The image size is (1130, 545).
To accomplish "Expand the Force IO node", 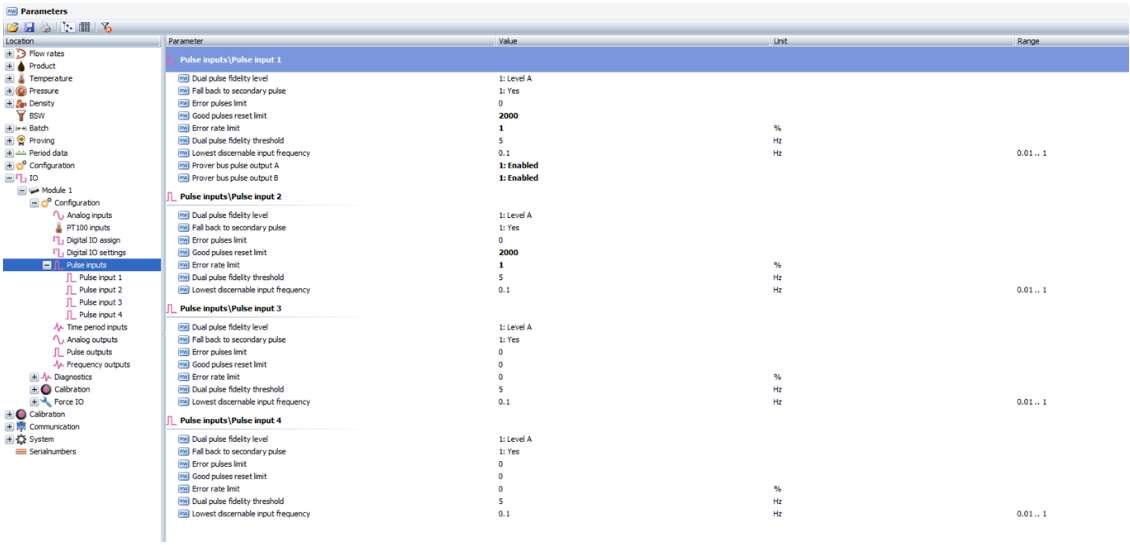I will (x=34, y=402).
